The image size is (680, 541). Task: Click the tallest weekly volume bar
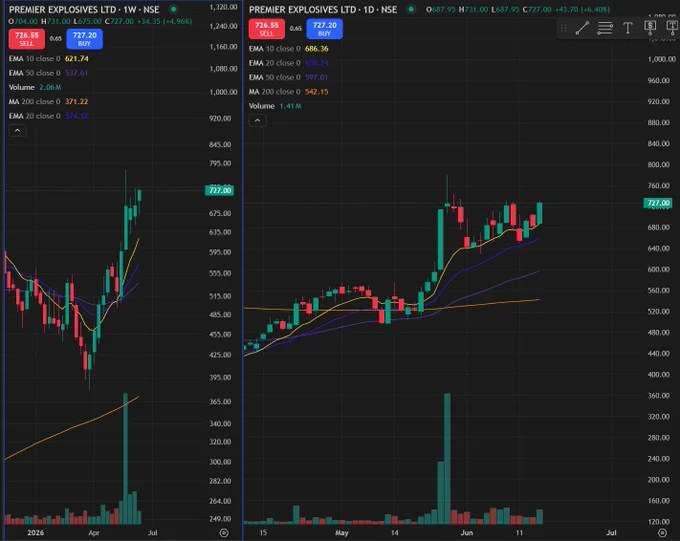coord(125,458)
